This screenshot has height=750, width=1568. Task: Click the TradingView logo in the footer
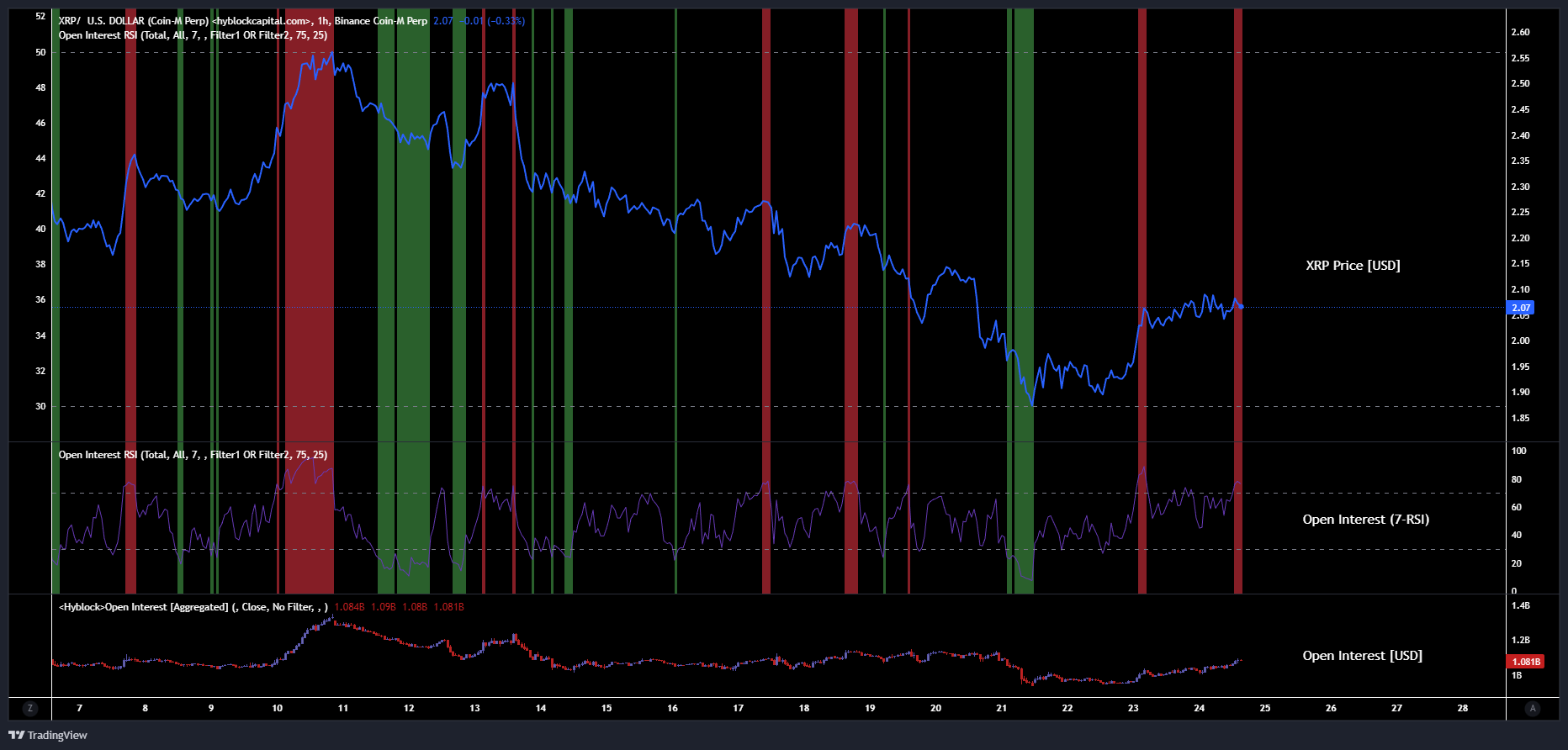[48, 735]
